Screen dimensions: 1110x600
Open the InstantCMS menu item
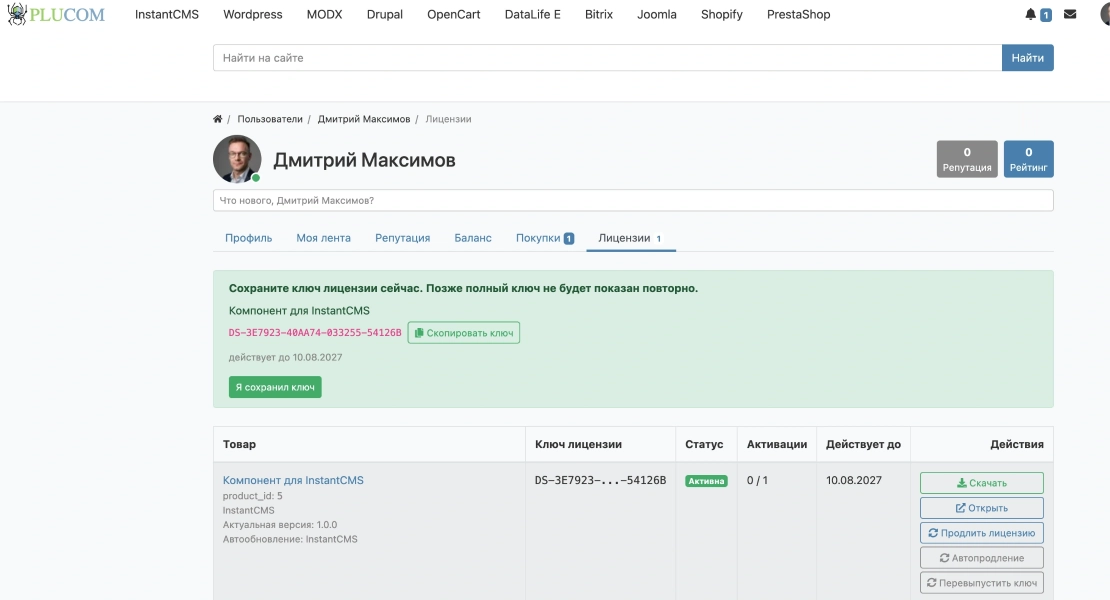pyautogui.click(x=167, y=14)
